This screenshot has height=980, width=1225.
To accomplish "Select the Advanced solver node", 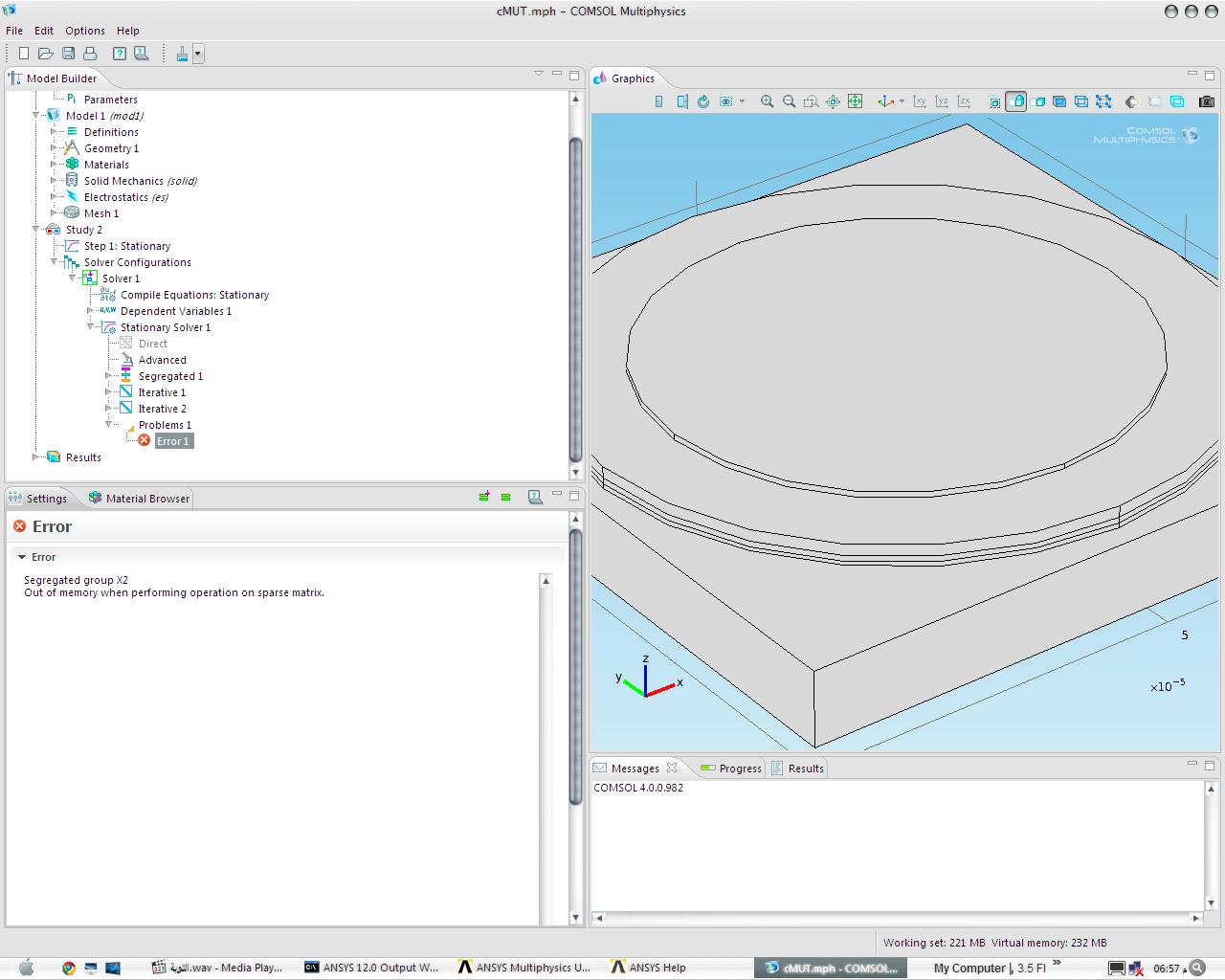I will 162,360.
